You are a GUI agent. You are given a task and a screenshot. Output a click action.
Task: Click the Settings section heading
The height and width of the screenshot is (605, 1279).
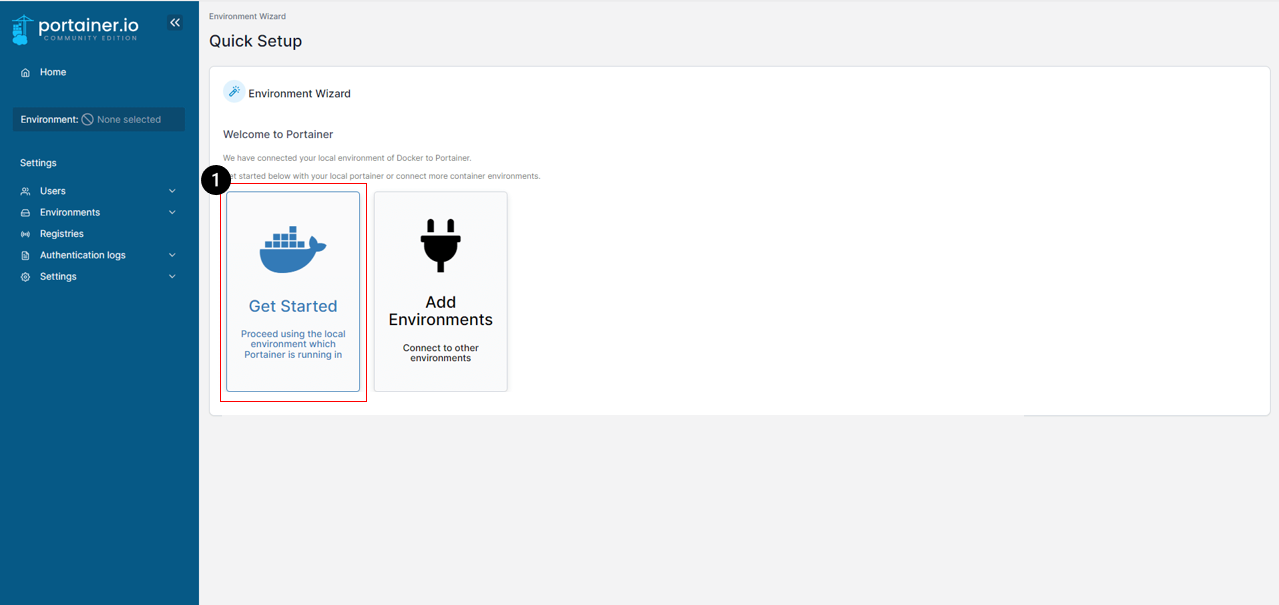(x=38, y=163)
